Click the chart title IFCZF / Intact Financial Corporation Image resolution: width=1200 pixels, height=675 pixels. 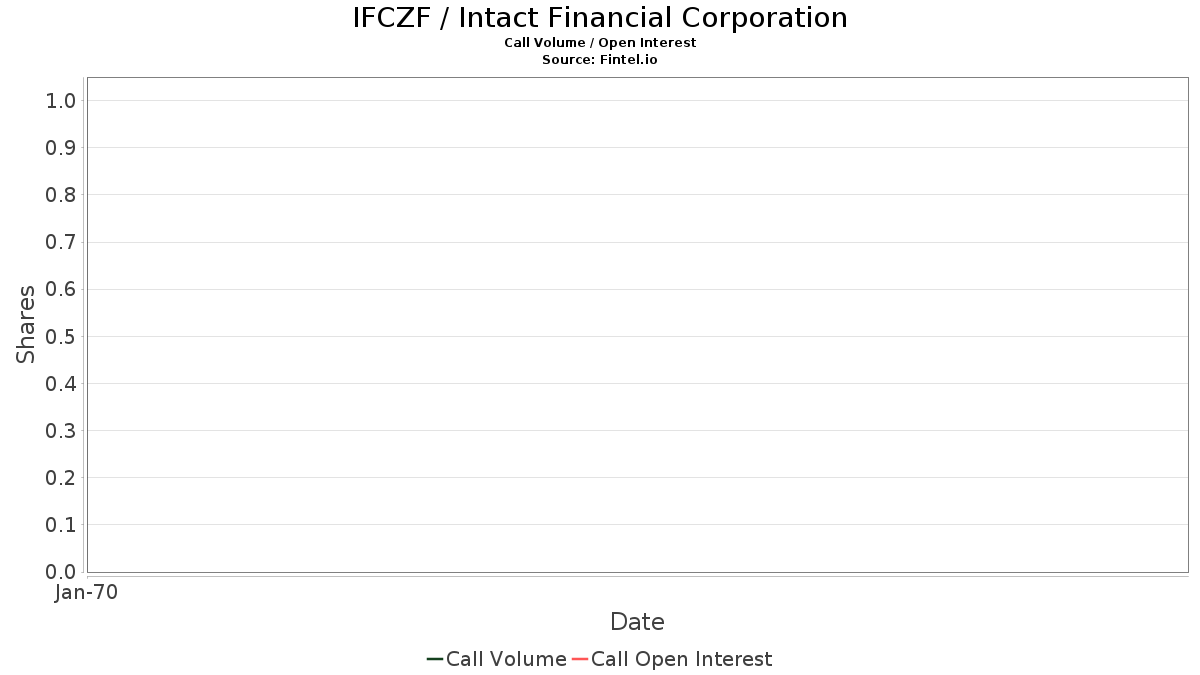600,18
